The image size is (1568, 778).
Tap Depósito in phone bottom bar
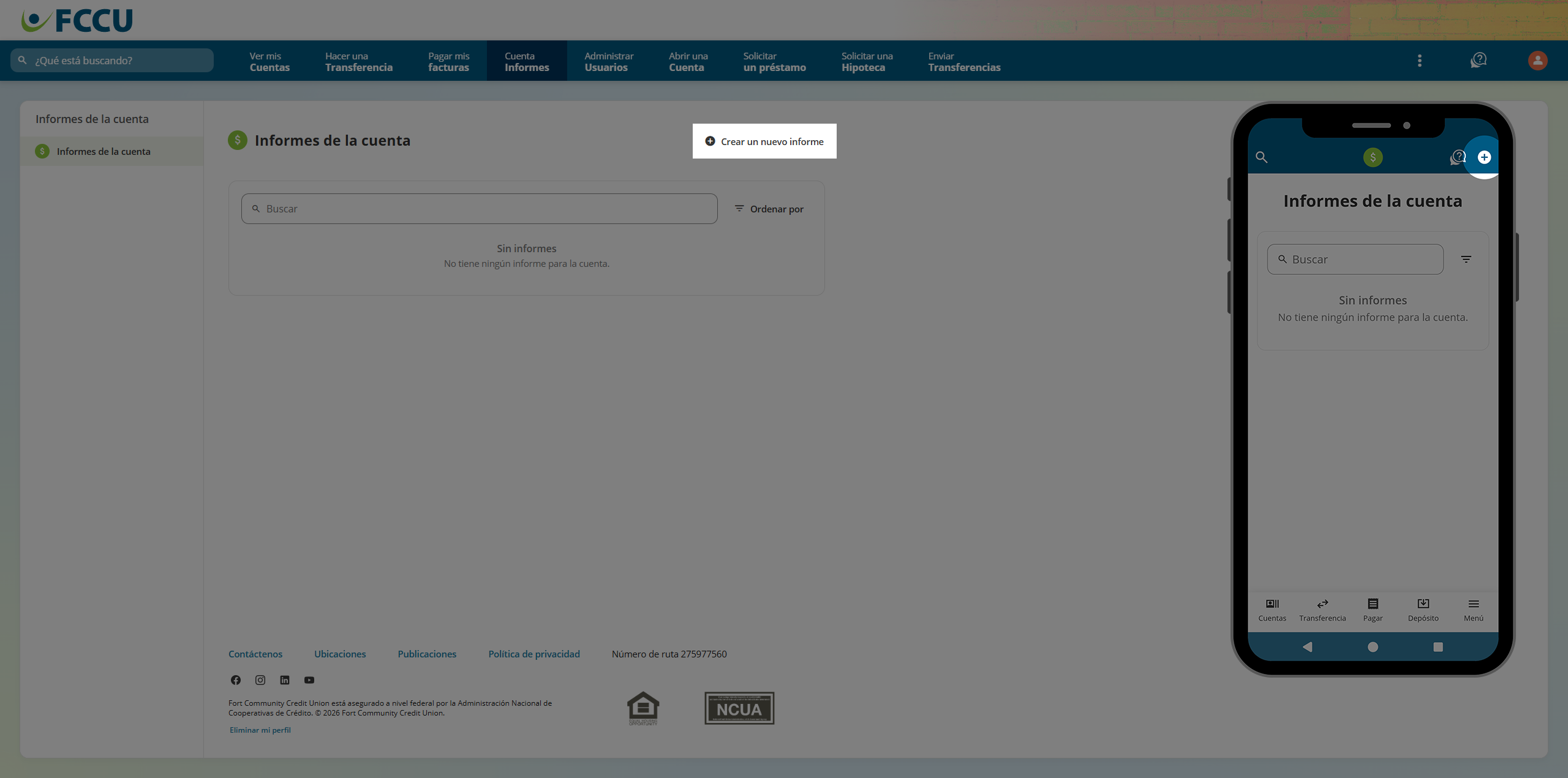coord(1423,610)
